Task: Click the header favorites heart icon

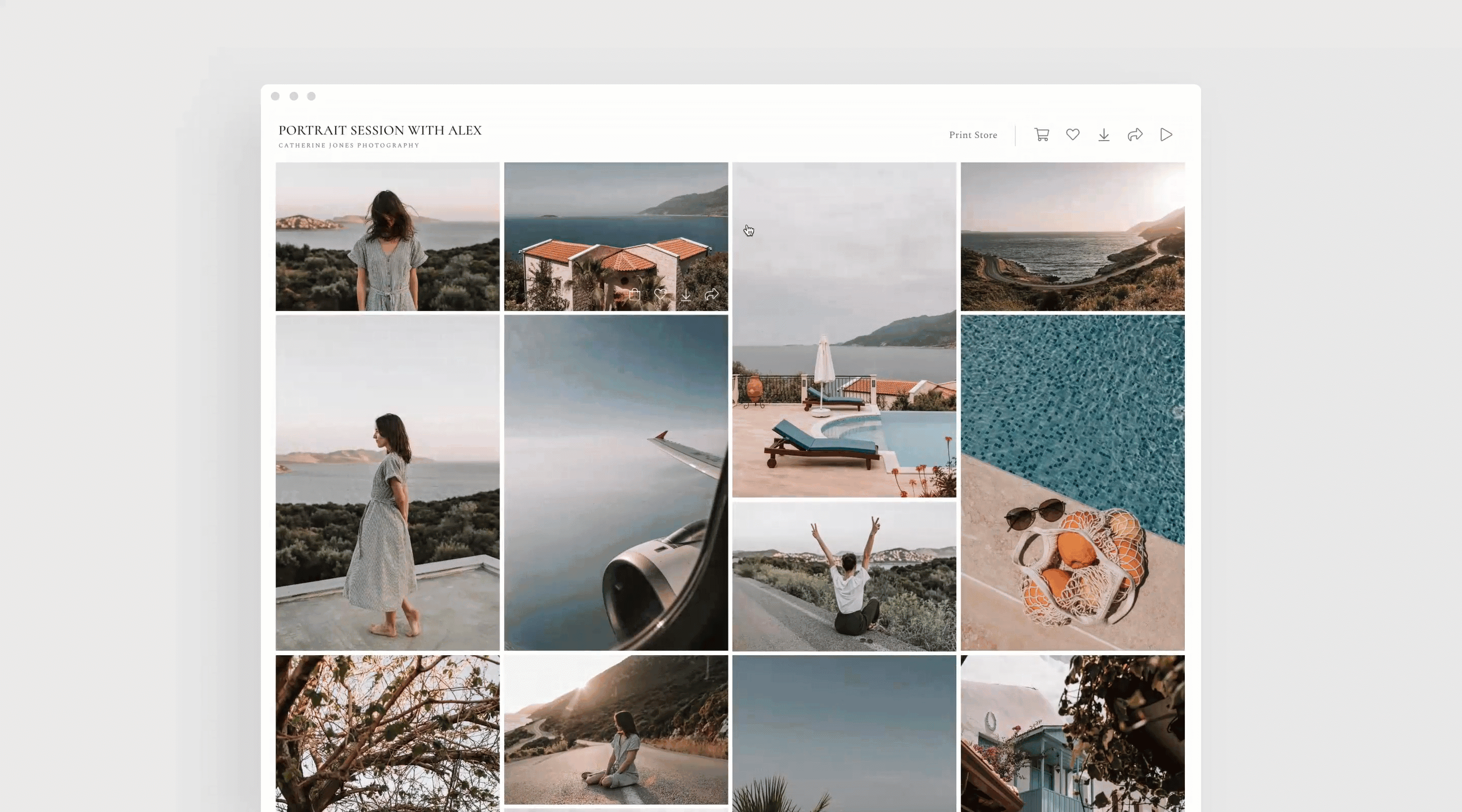Action: [1073, 134]
